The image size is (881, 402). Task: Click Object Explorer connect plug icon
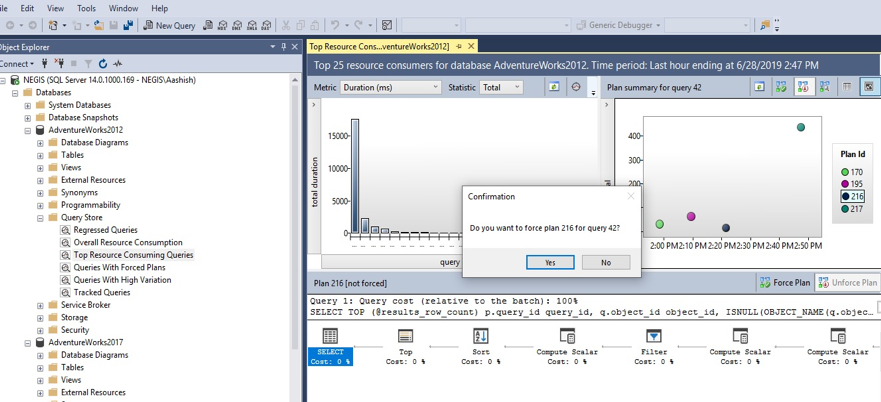pyautogui.click(x=45, y=64)
